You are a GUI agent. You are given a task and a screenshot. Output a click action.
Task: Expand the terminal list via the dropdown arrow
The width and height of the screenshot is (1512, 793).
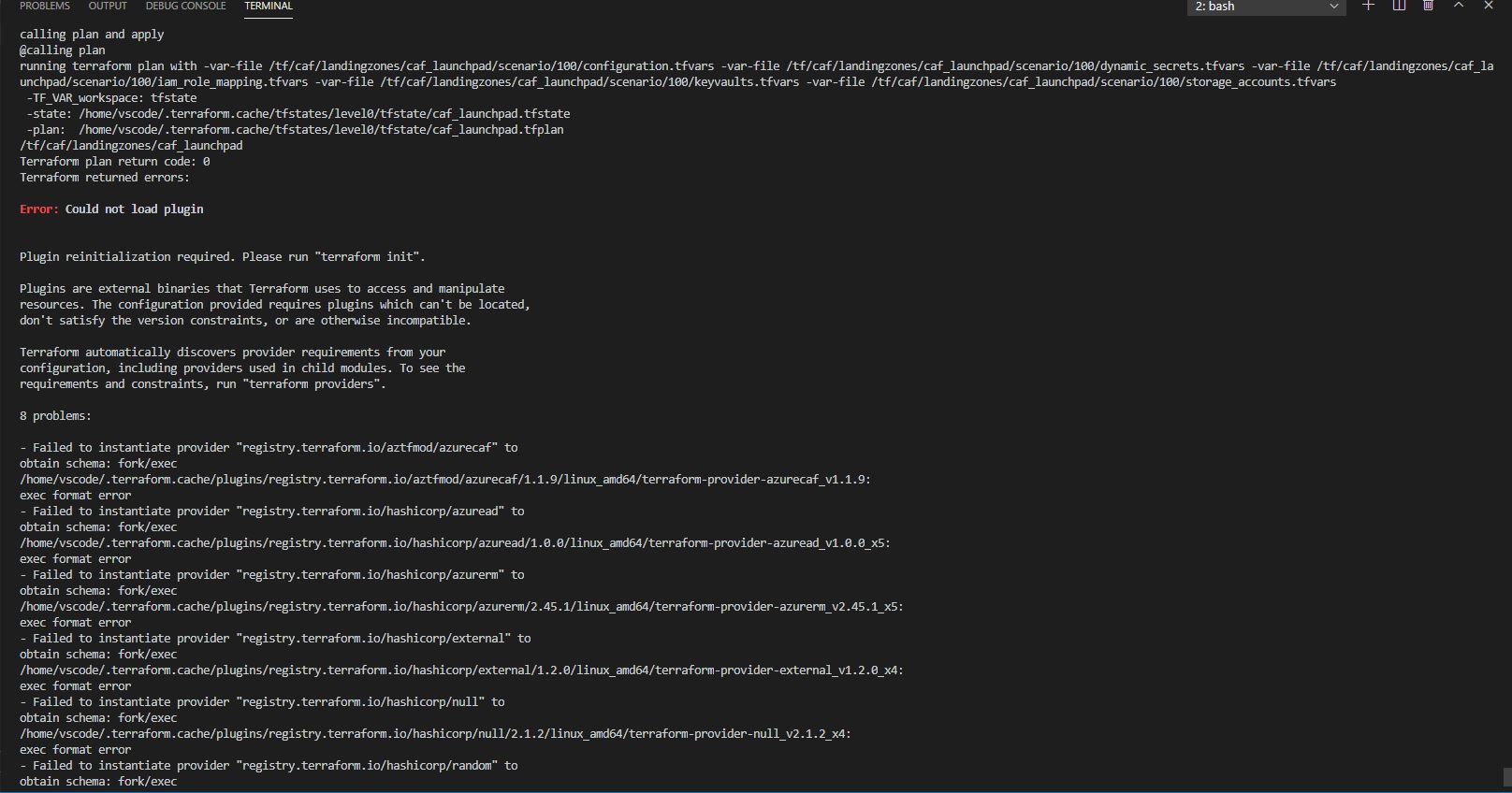[1332, 7]
